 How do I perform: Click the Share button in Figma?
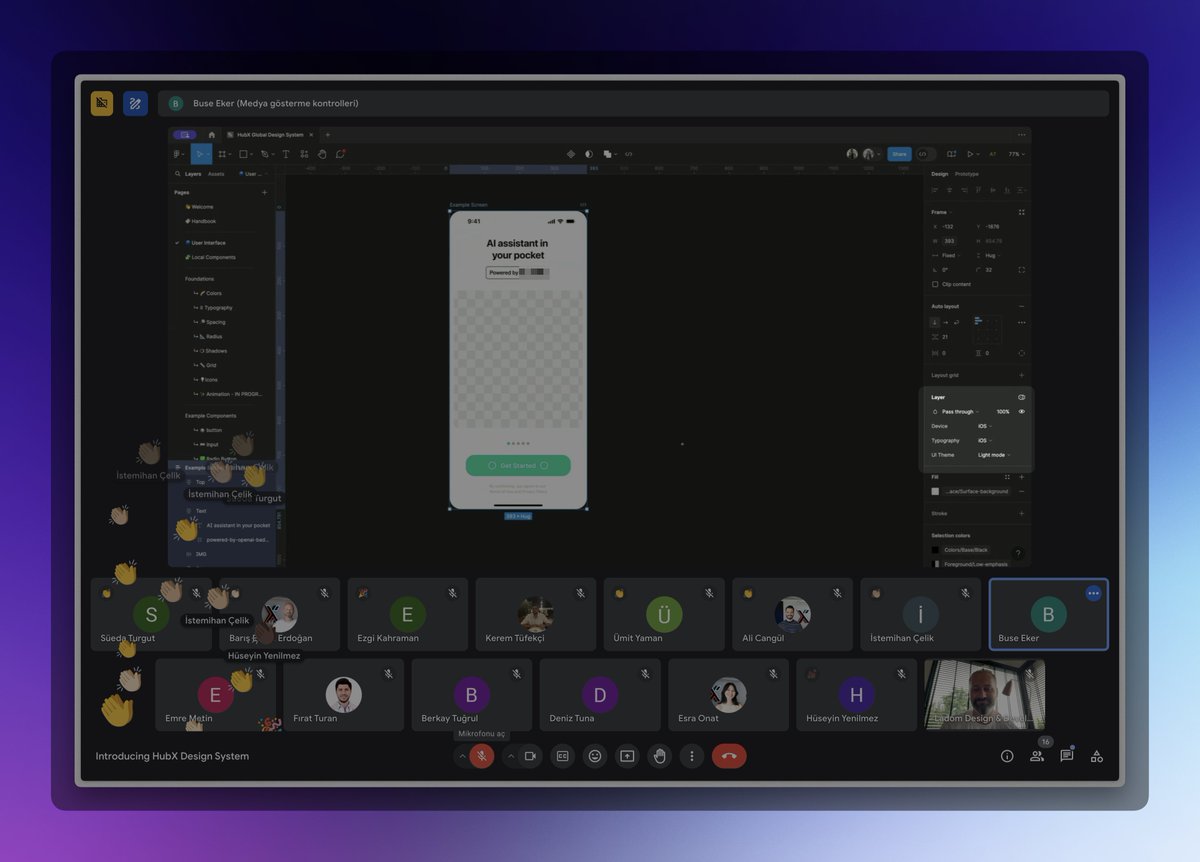click(899, 154)
